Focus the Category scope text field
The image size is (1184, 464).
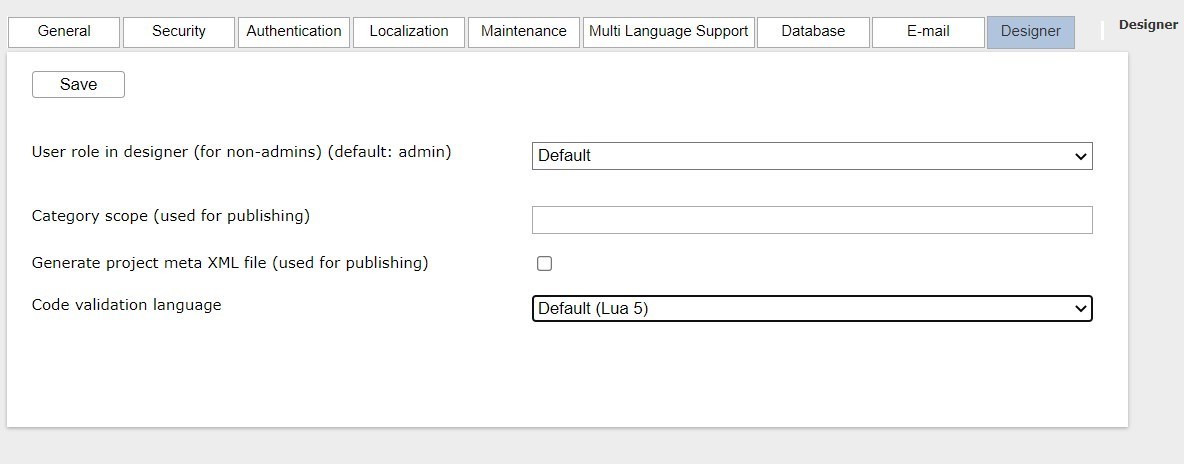tap(812, 220)
